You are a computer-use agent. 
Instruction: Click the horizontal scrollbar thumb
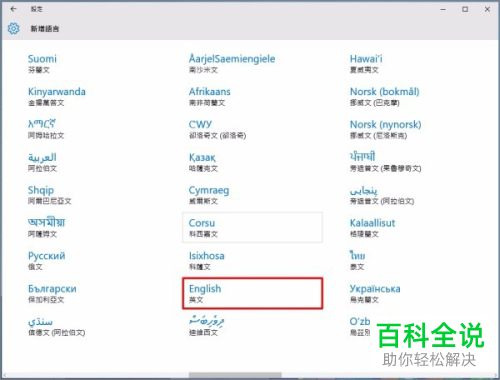[x=235, y=375]
